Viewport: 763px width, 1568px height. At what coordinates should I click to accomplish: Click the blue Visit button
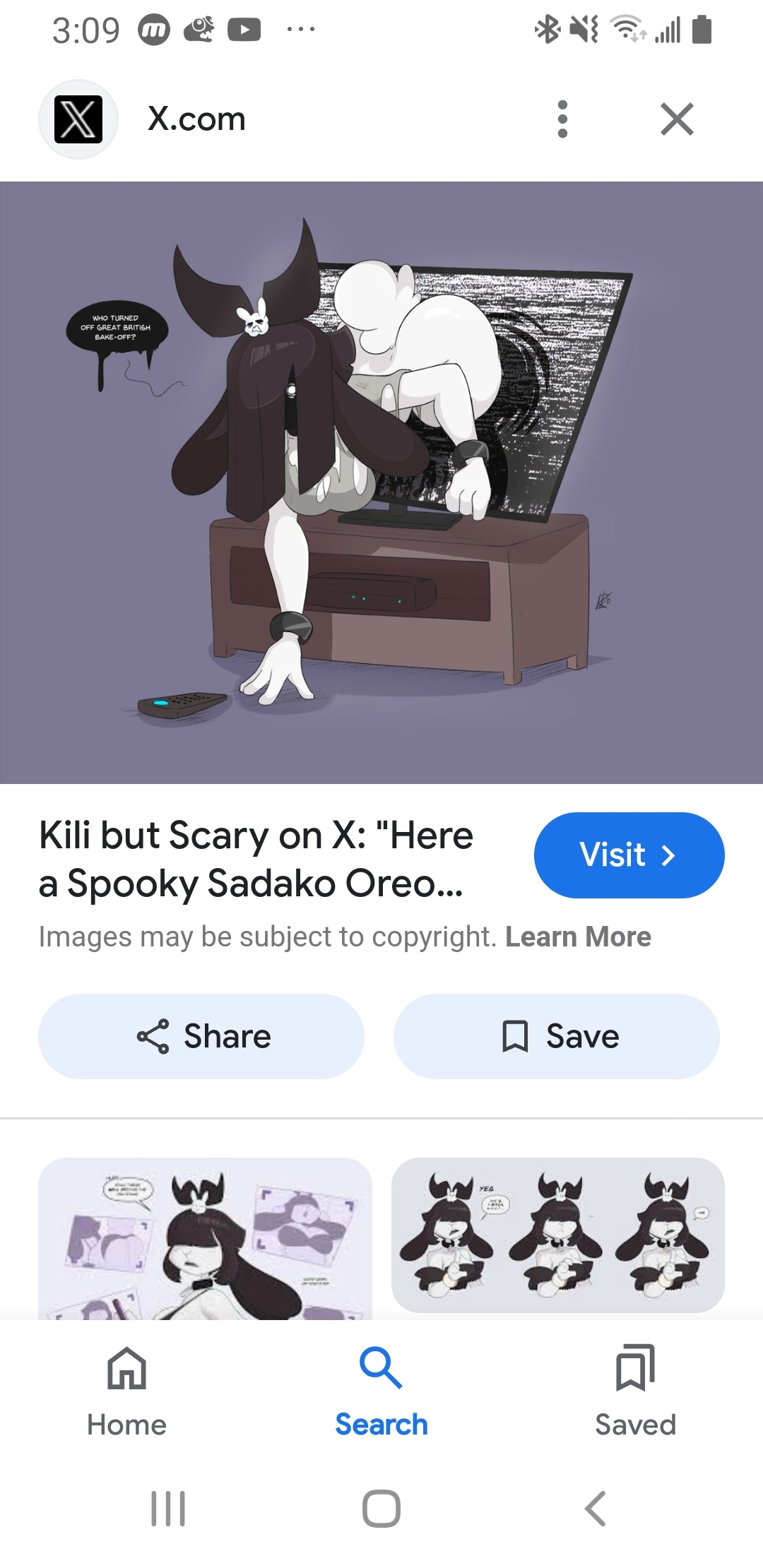click(x=629, y=855)
